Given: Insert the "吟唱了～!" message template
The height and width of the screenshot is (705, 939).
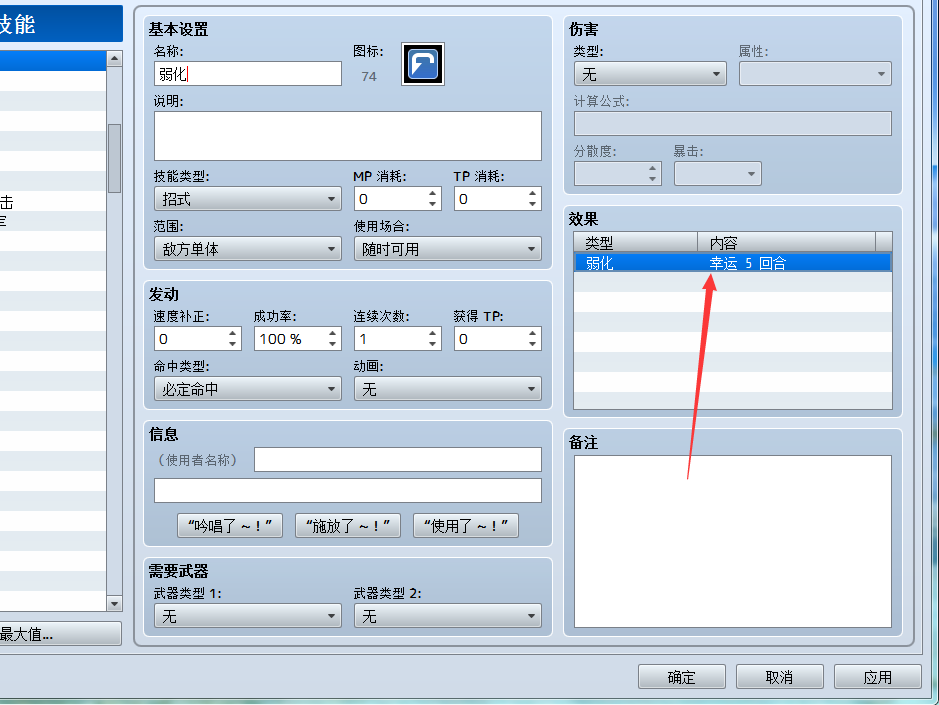Looking at the screenshot, I should click(230, 525).
